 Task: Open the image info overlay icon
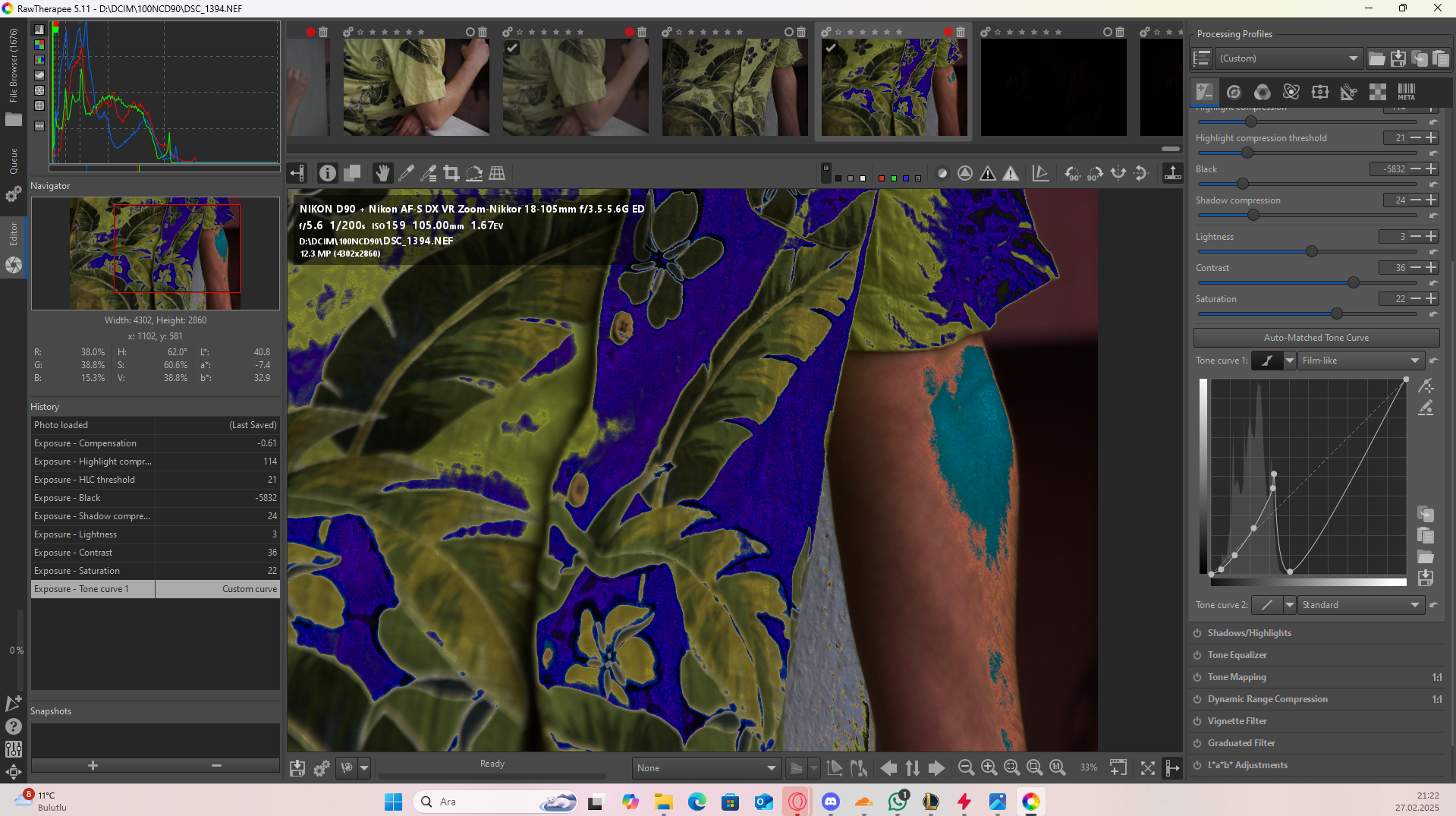tap(328, 174)
